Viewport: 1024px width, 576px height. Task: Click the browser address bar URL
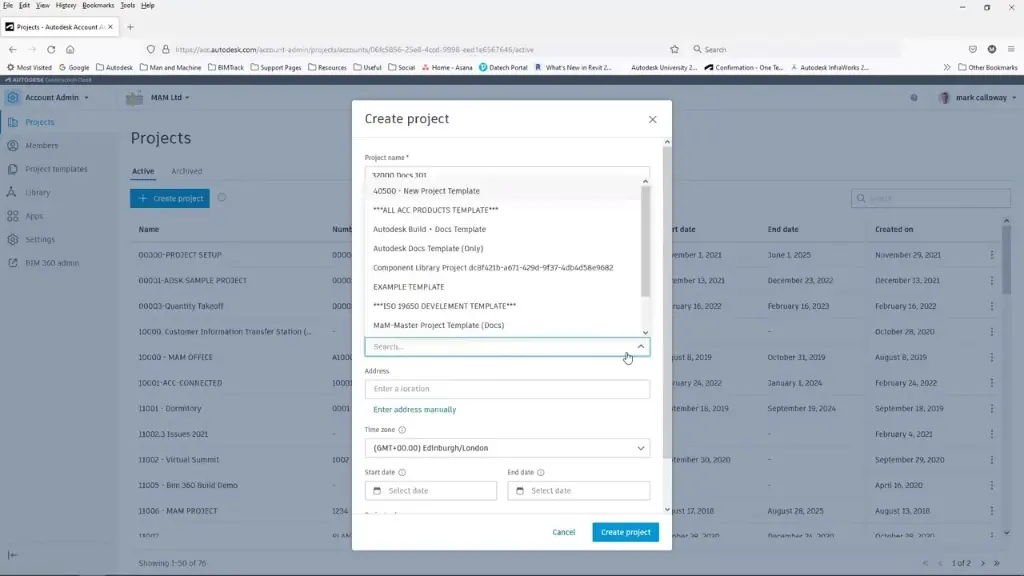355,50
